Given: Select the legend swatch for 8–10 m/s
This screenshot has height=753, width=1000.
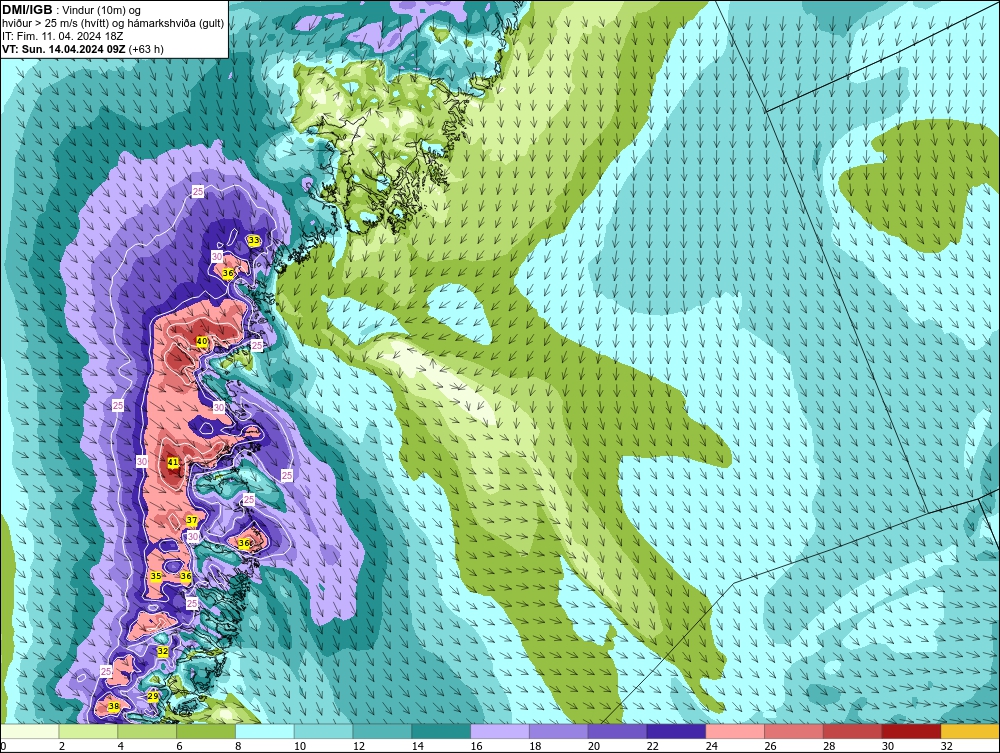Looking at the screenshot, I should pos(265,731).
